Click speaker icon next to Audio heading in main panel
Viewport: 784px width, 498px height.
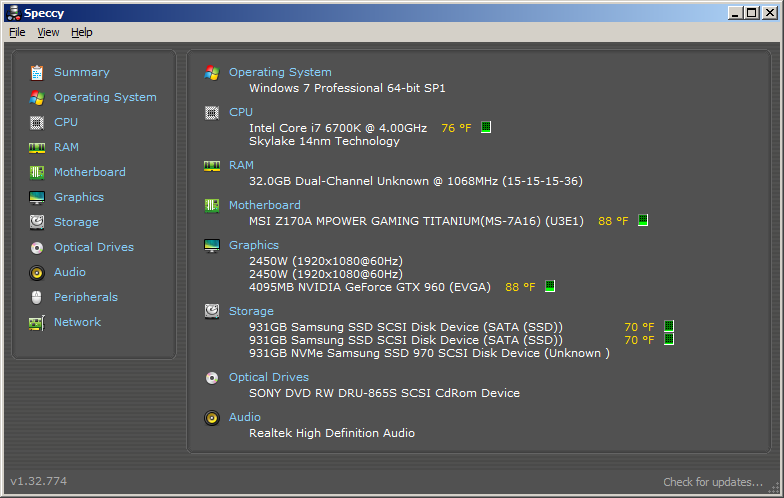(212, 418)
